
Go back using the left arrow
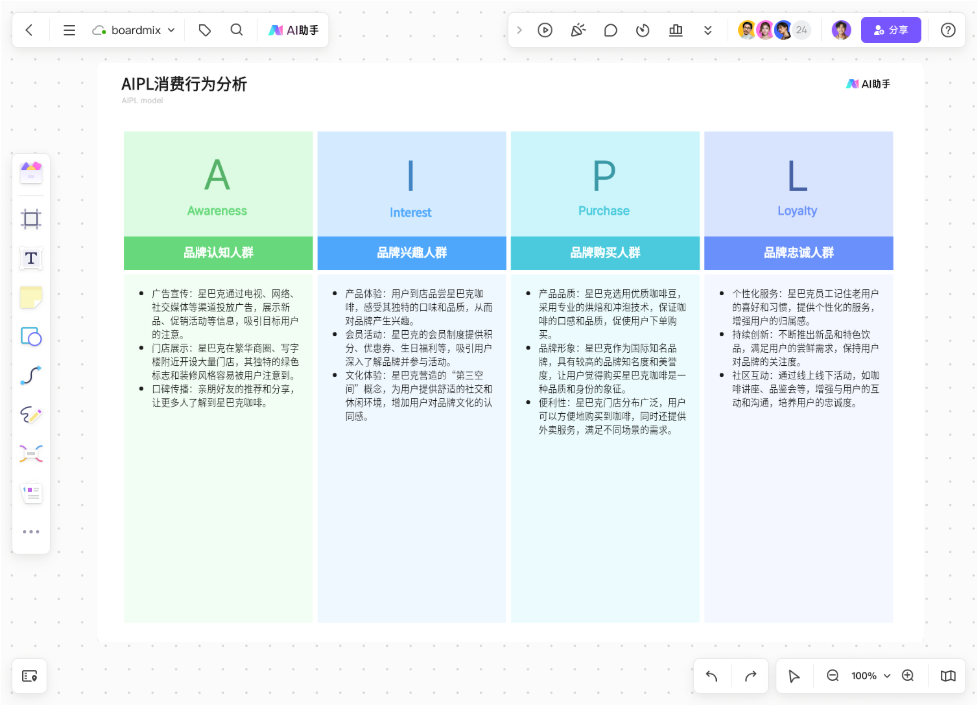[29, 30]
